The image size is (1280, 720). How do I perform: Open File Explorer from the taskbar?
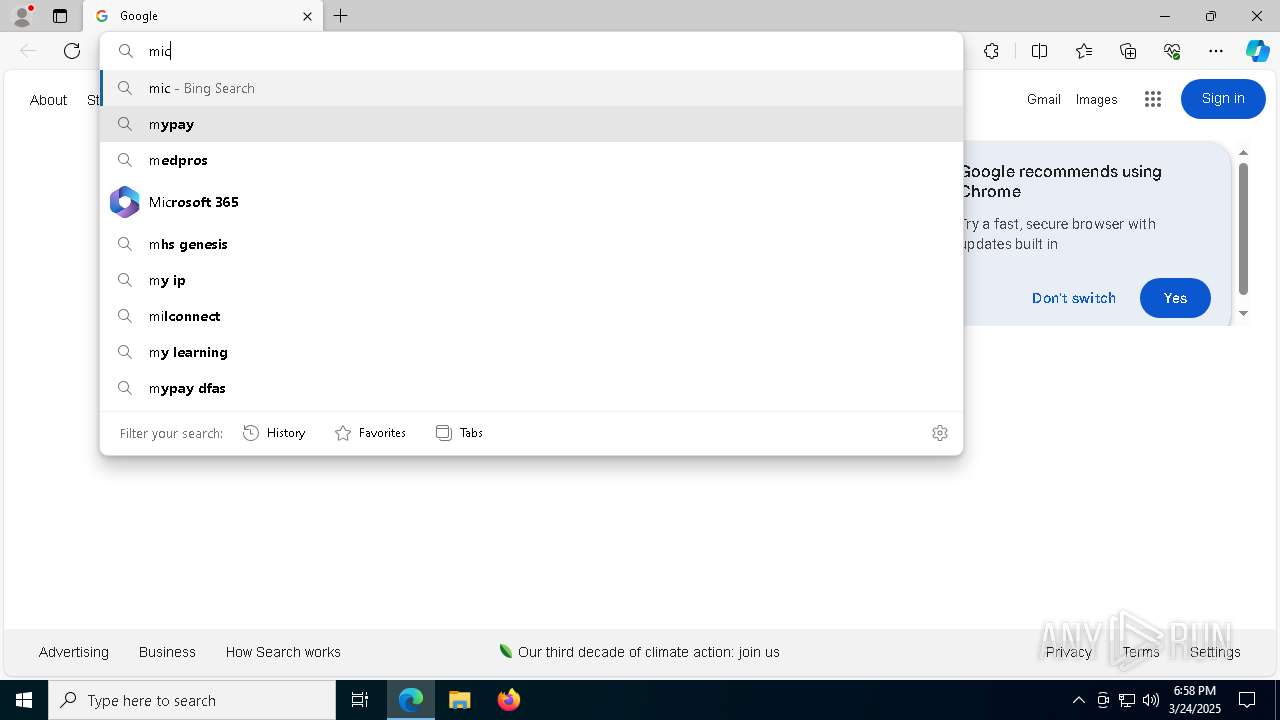click(459, 700)
